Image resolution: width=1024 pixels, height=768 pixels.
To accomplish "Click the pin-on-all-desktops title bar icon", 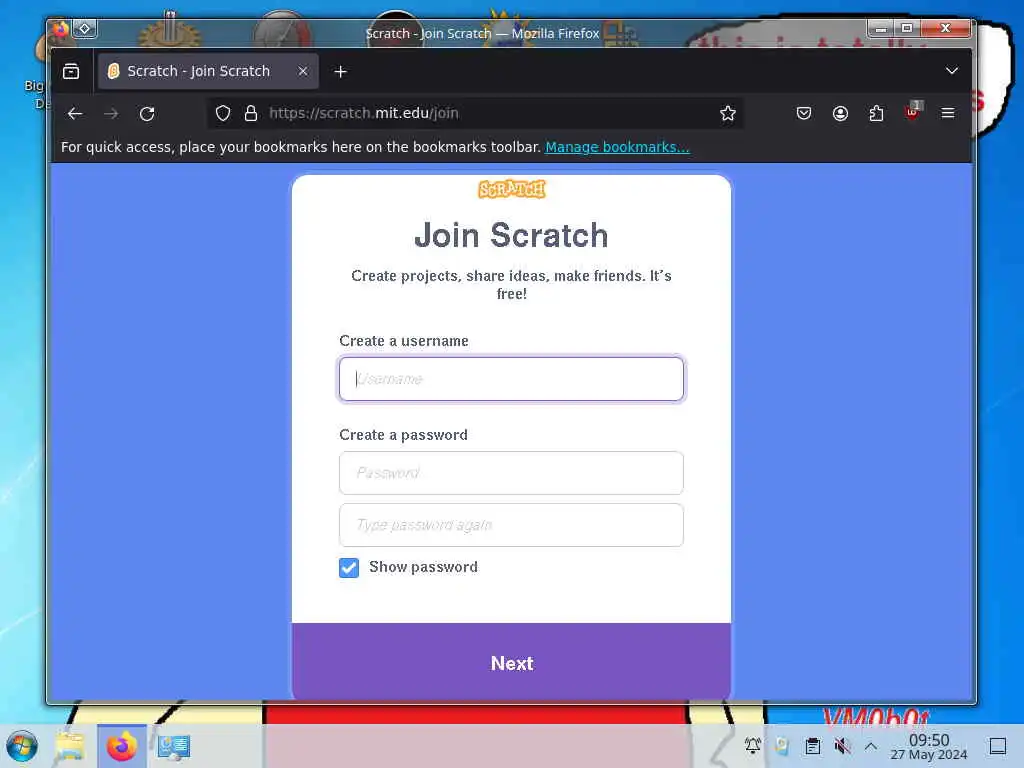I will pyautogui.click(x=84, y=29).
